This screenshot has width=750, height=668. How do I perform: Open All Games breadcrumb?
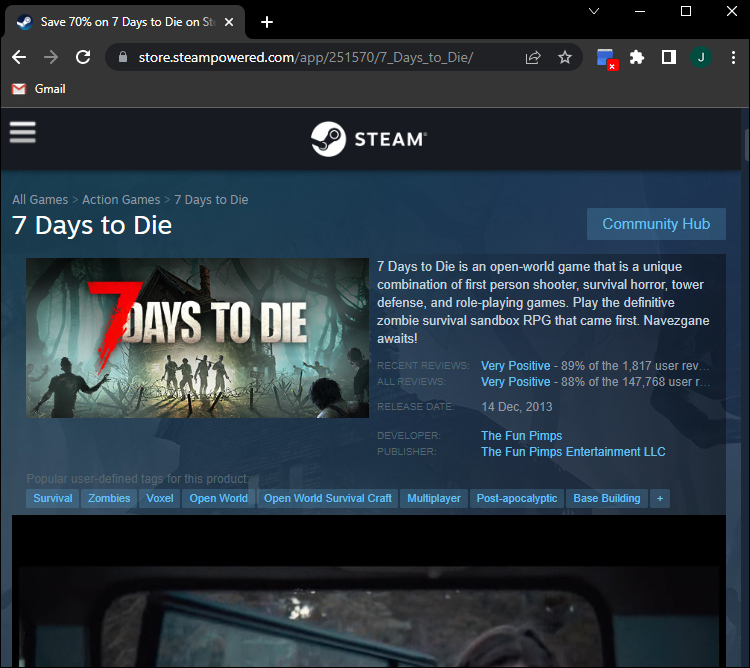click(x=40, y=199)
